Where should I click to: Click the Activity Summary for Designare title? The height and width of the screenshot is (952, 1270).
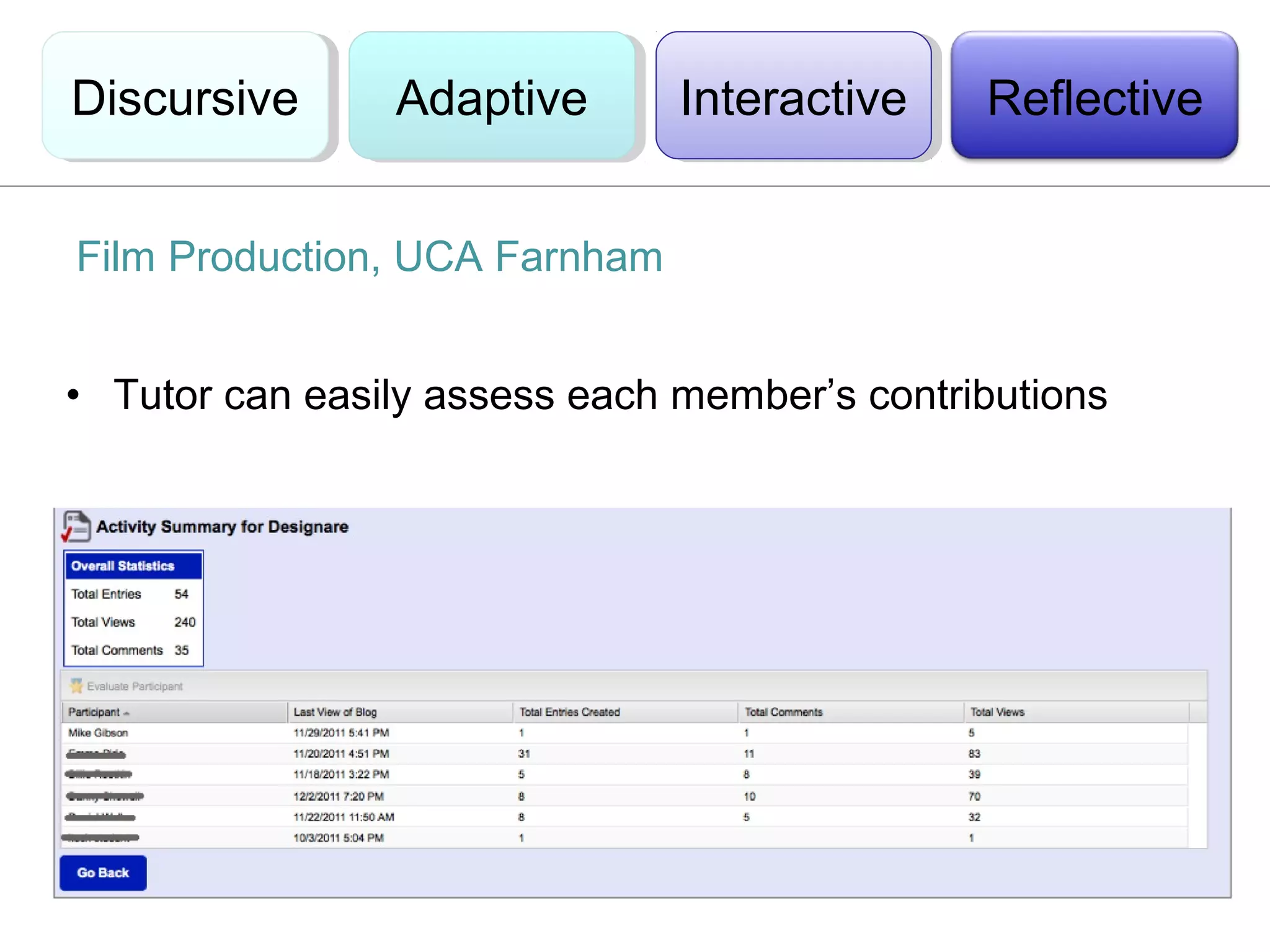(x=222, y=527)
